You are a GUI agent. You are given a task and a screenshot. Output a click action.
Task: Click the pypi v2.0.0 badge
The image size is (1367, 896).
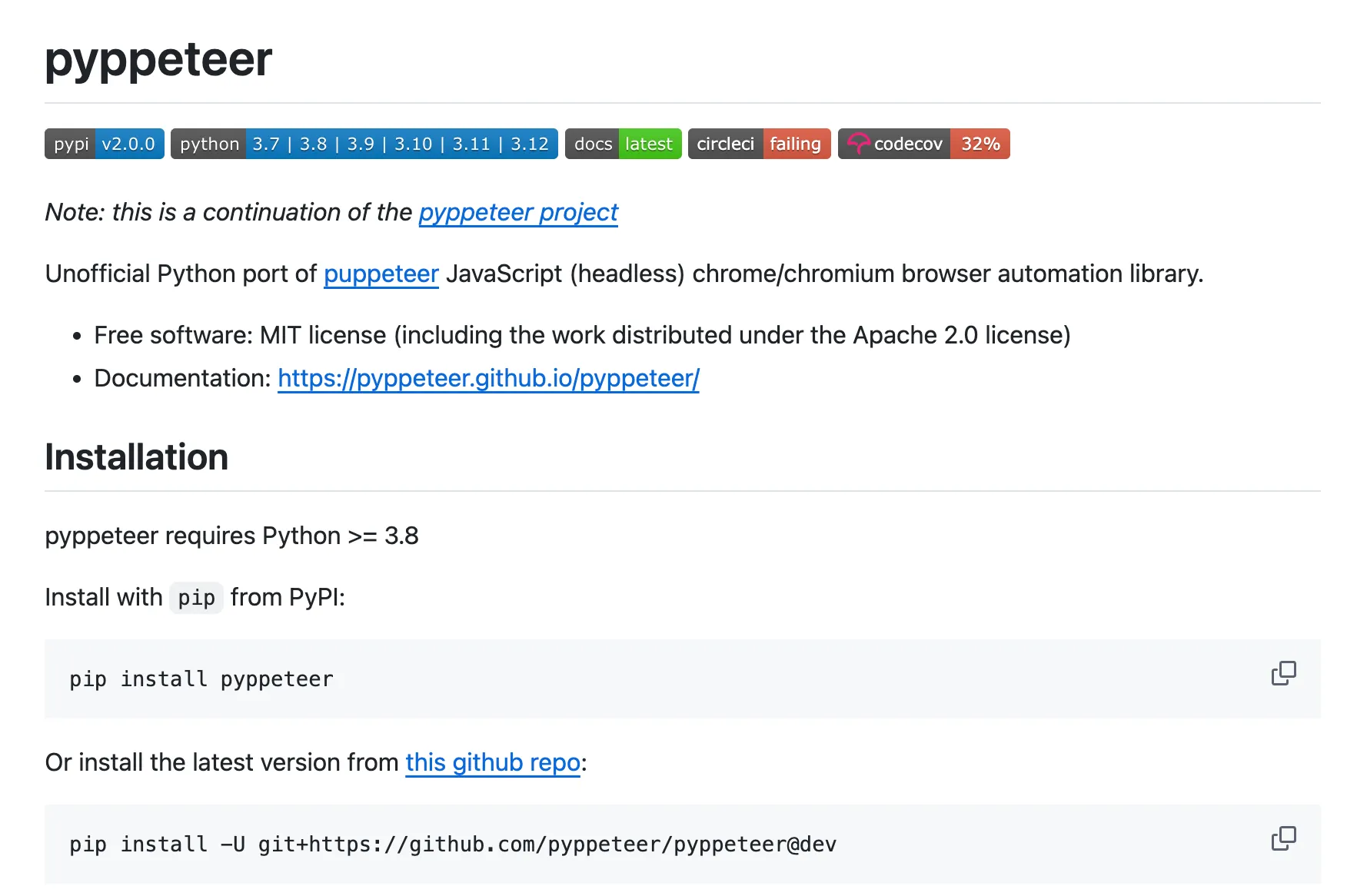(x=103, y=143)
